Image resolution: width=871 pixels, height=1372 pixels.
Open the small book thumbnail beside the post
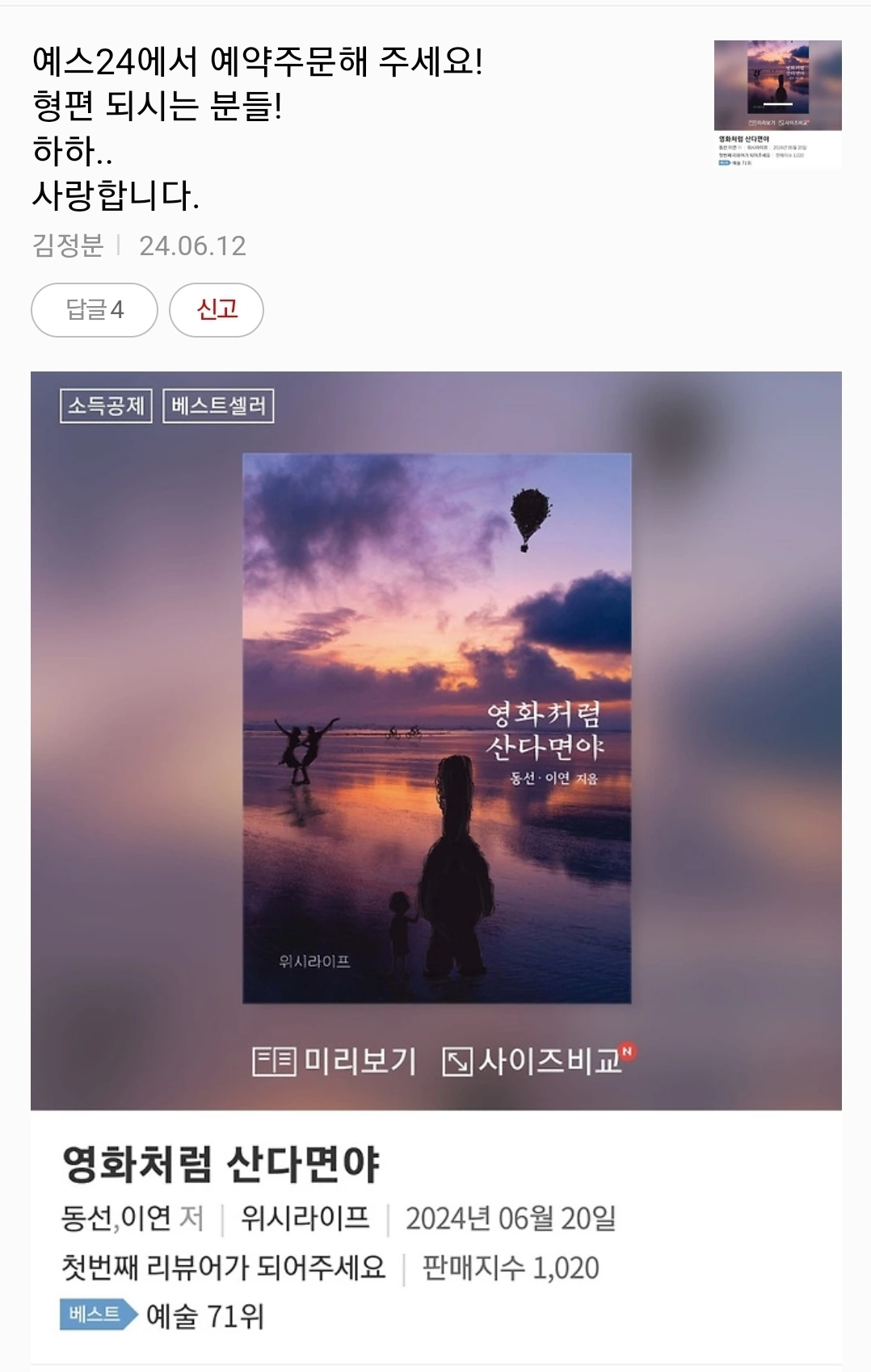(777, 104)
